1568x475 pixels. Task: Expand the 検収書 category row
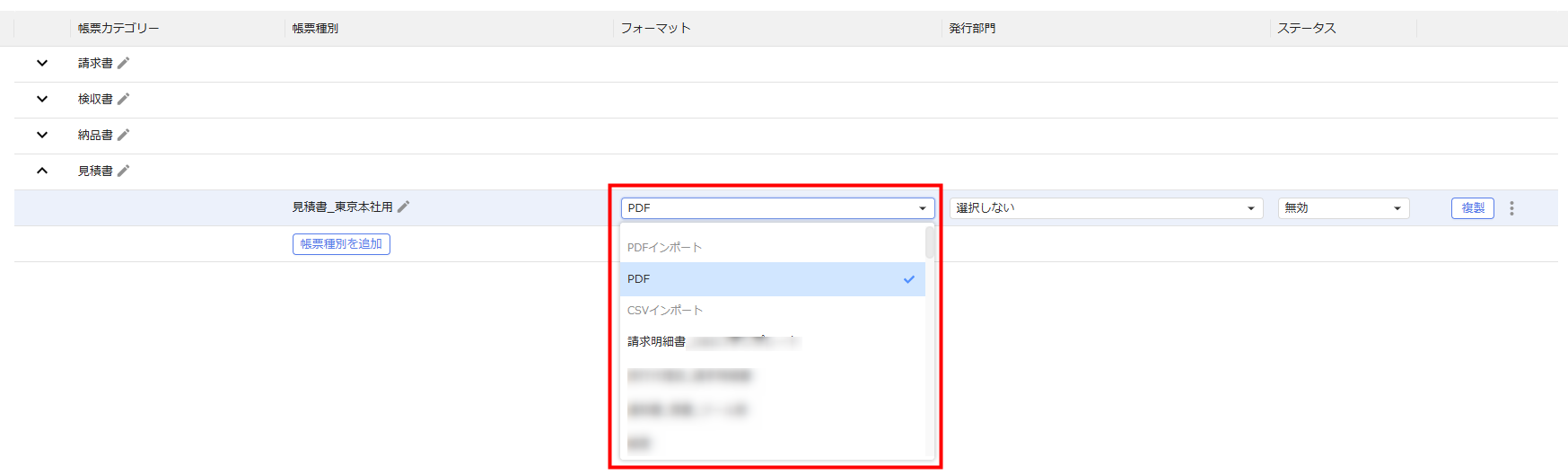point(42,99)
